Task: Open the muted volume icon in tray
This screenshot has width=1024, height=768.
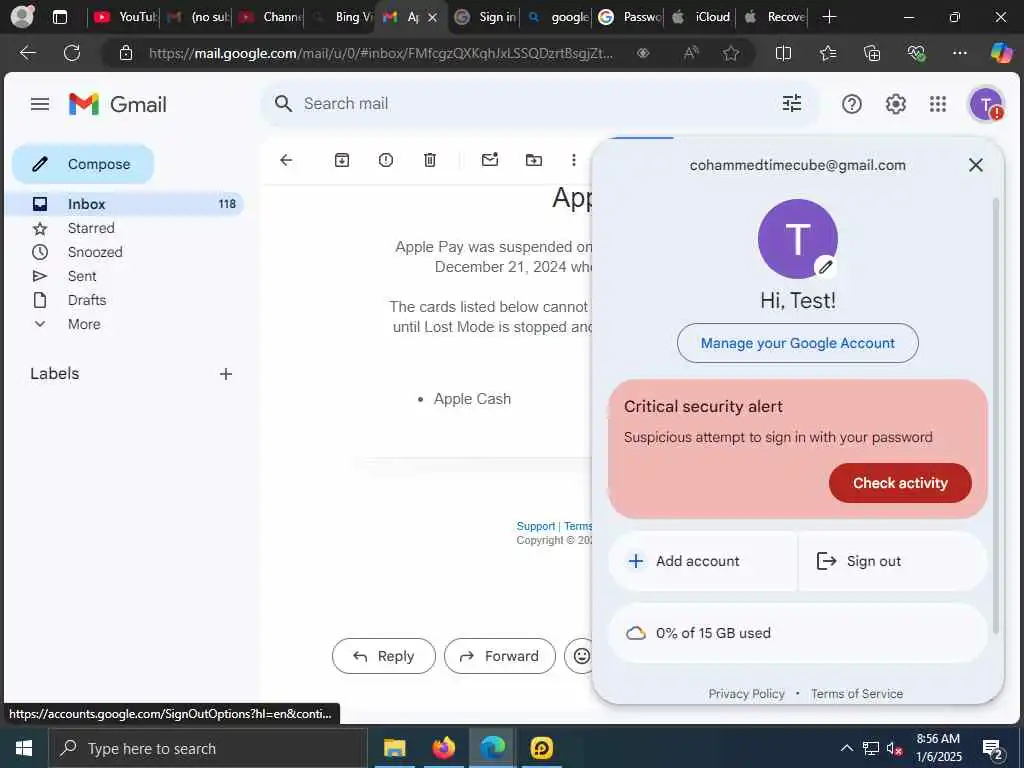Action: click(x=894, y=748)
